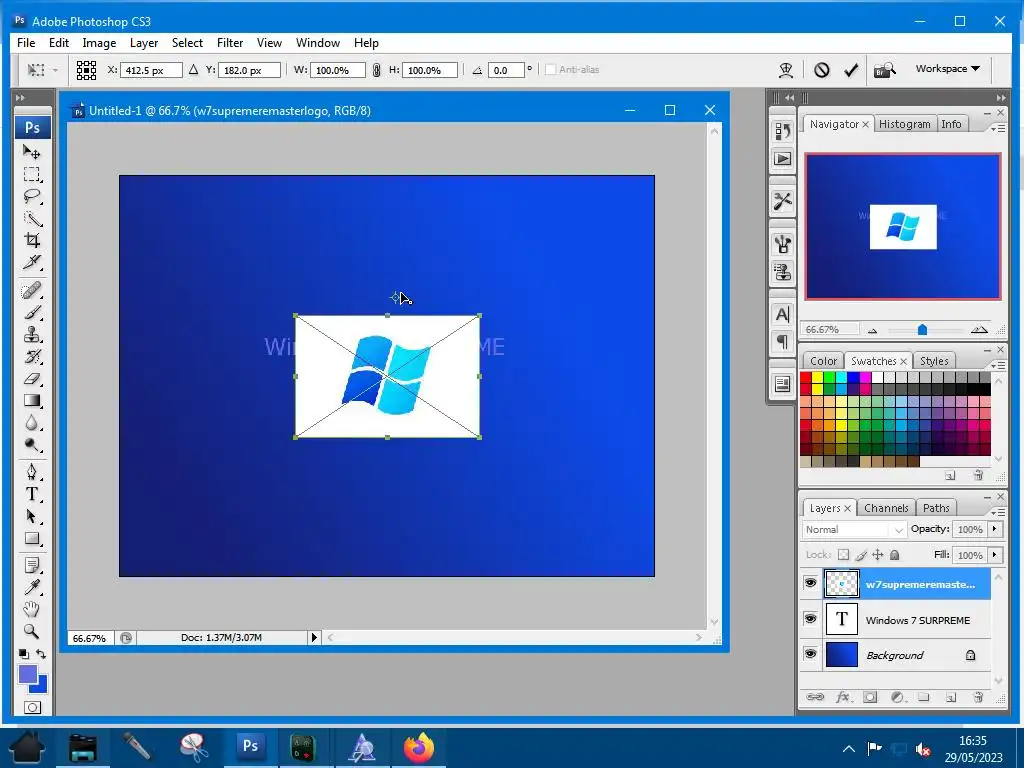Cancel the transform in options bar

pos(822,70)
